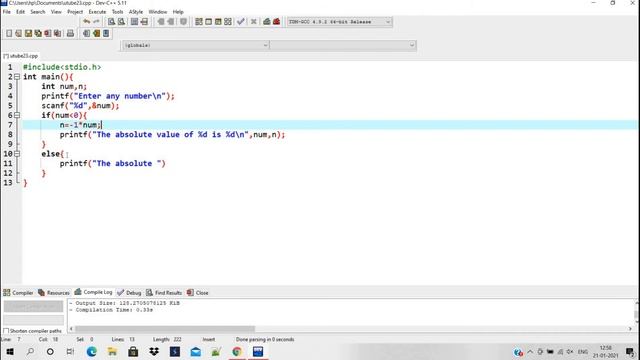
Task: Click the Open file icon
Action: pos(18,33)
